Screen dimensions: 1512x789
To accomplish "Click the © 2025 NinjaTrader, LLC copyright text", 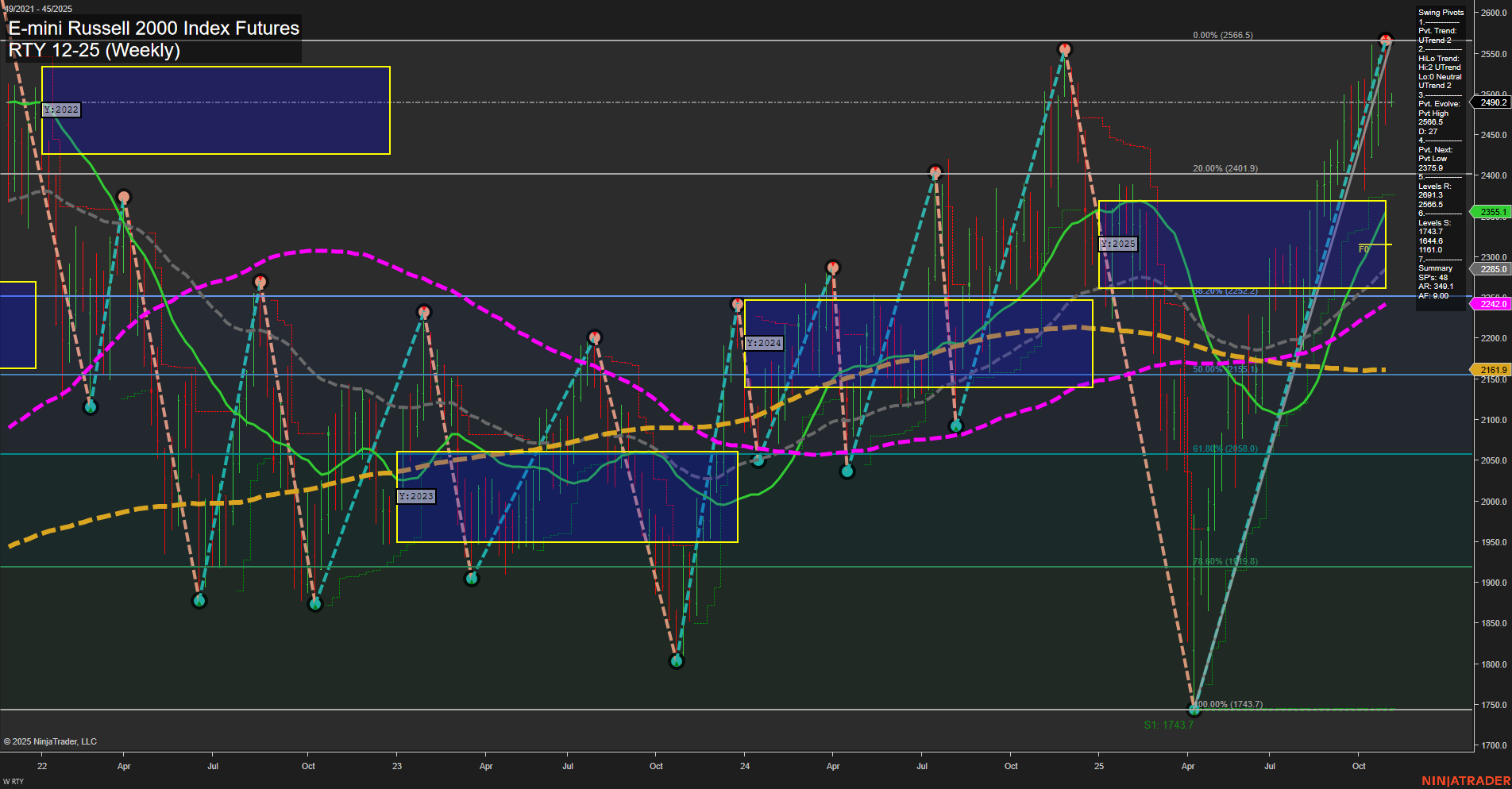I will 52,741.
